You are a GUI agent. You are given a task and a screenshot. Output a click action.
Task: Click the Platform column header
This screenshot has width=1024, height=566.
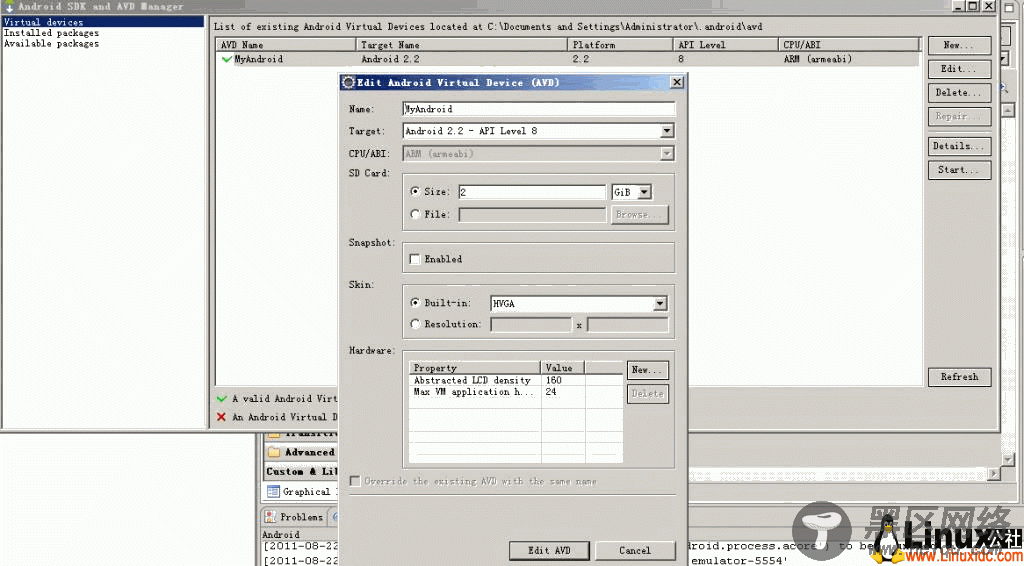click(x=620, y=45)
